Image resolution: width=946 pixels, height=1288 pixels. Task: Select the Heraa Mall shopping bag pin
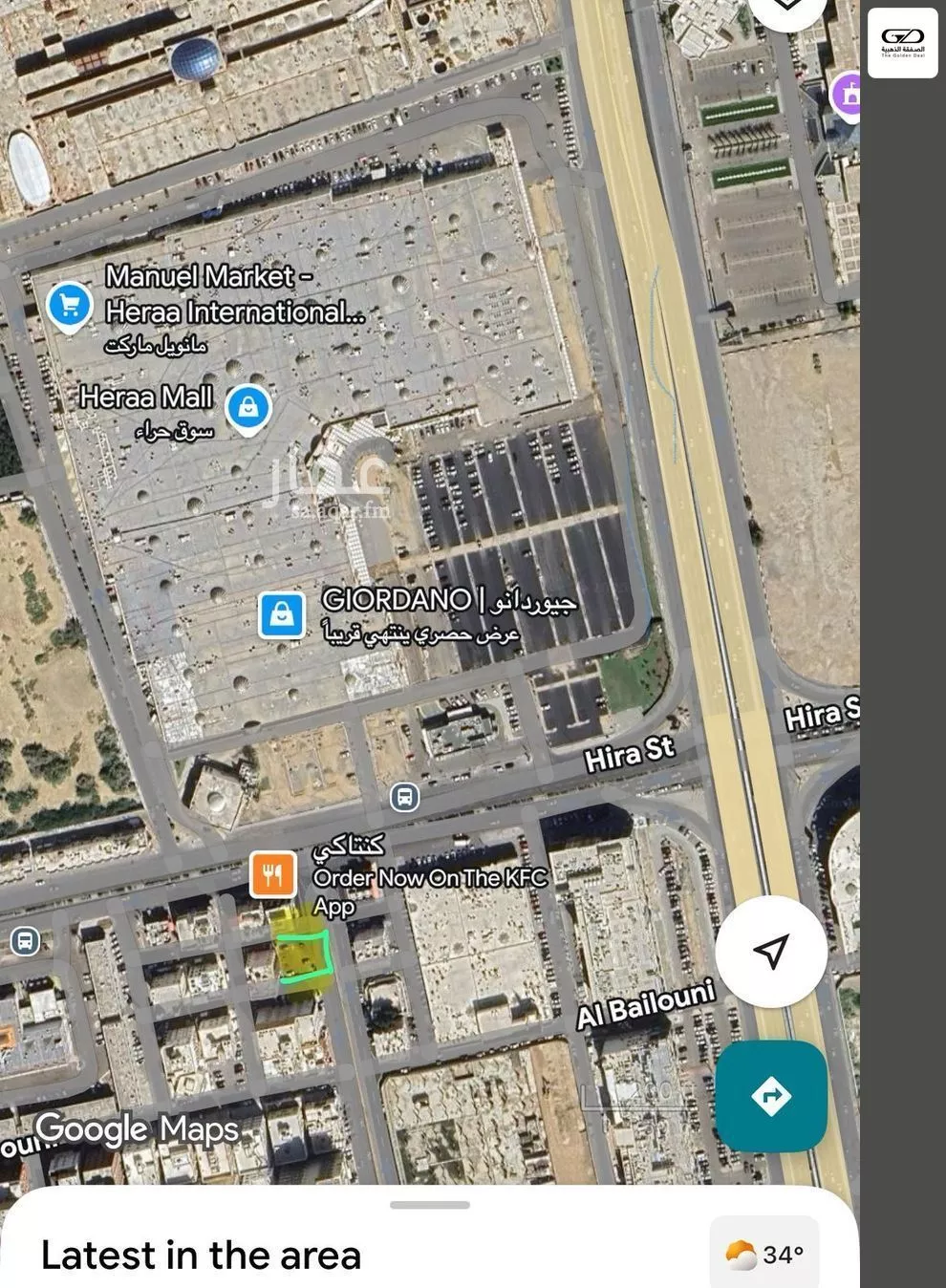coord(248,409)
